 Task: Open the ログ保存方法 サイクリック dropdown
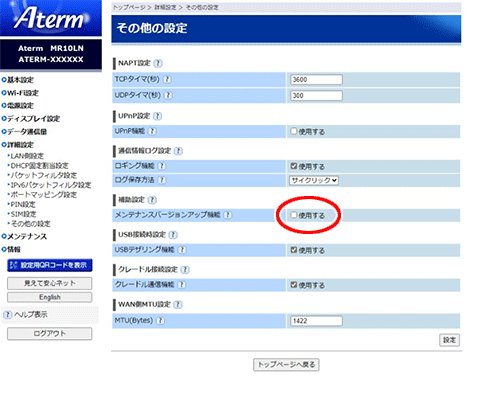point(314,180)
